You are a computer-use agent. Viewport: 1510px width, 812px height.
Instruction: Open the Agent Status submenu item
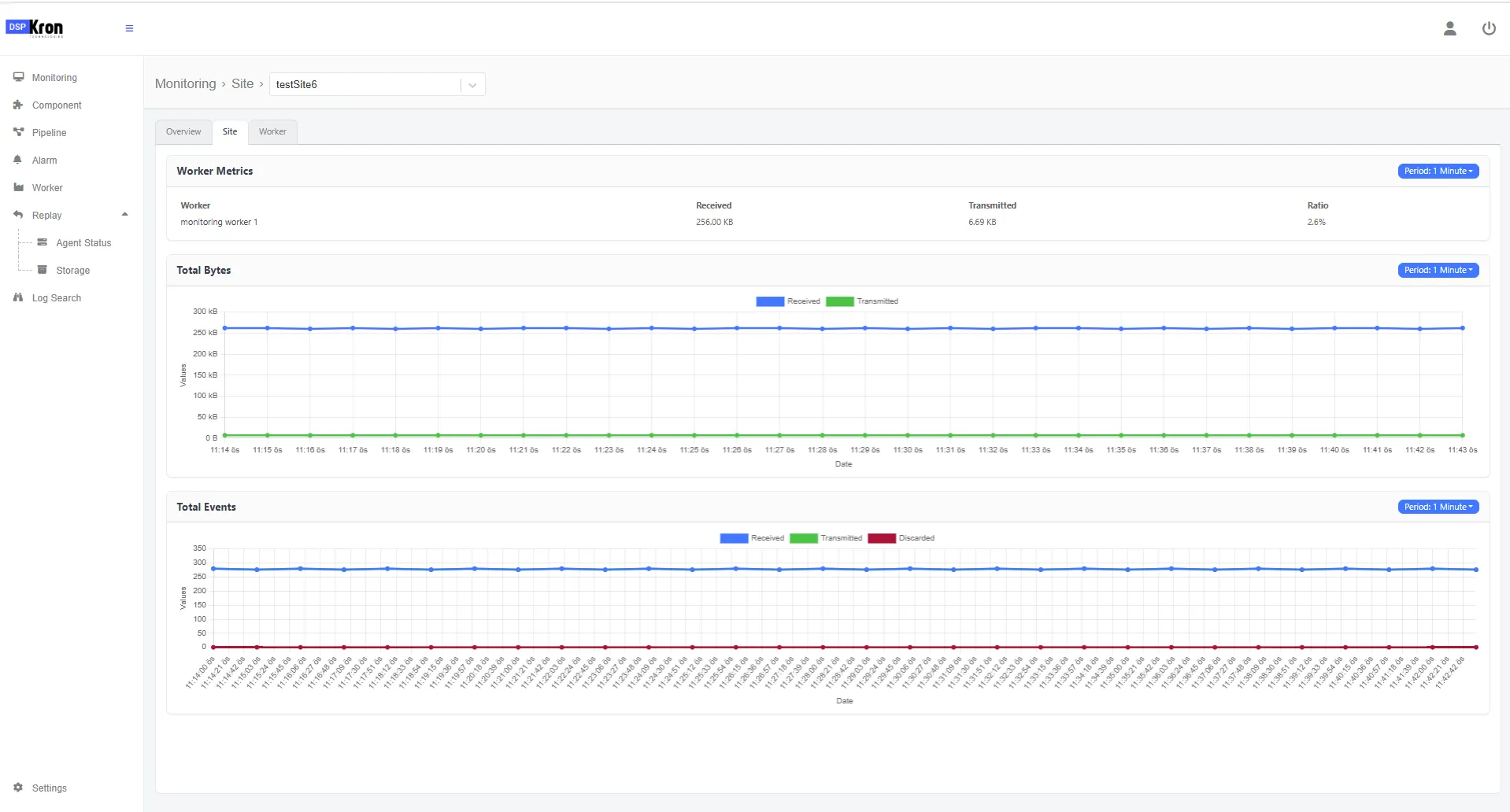(83, 243)
